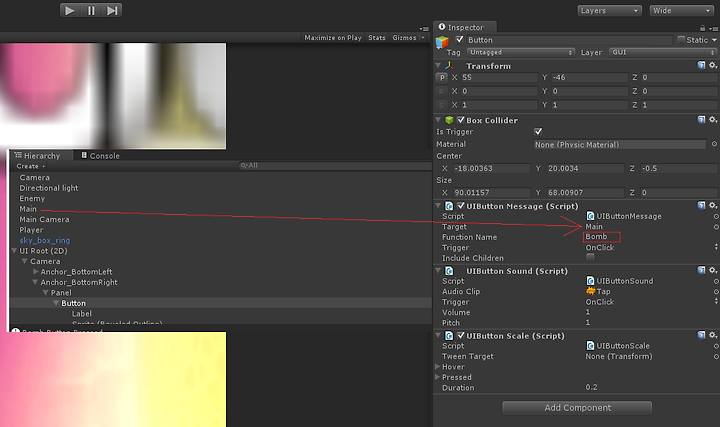Open UIButton Scale gear menu

713,335
